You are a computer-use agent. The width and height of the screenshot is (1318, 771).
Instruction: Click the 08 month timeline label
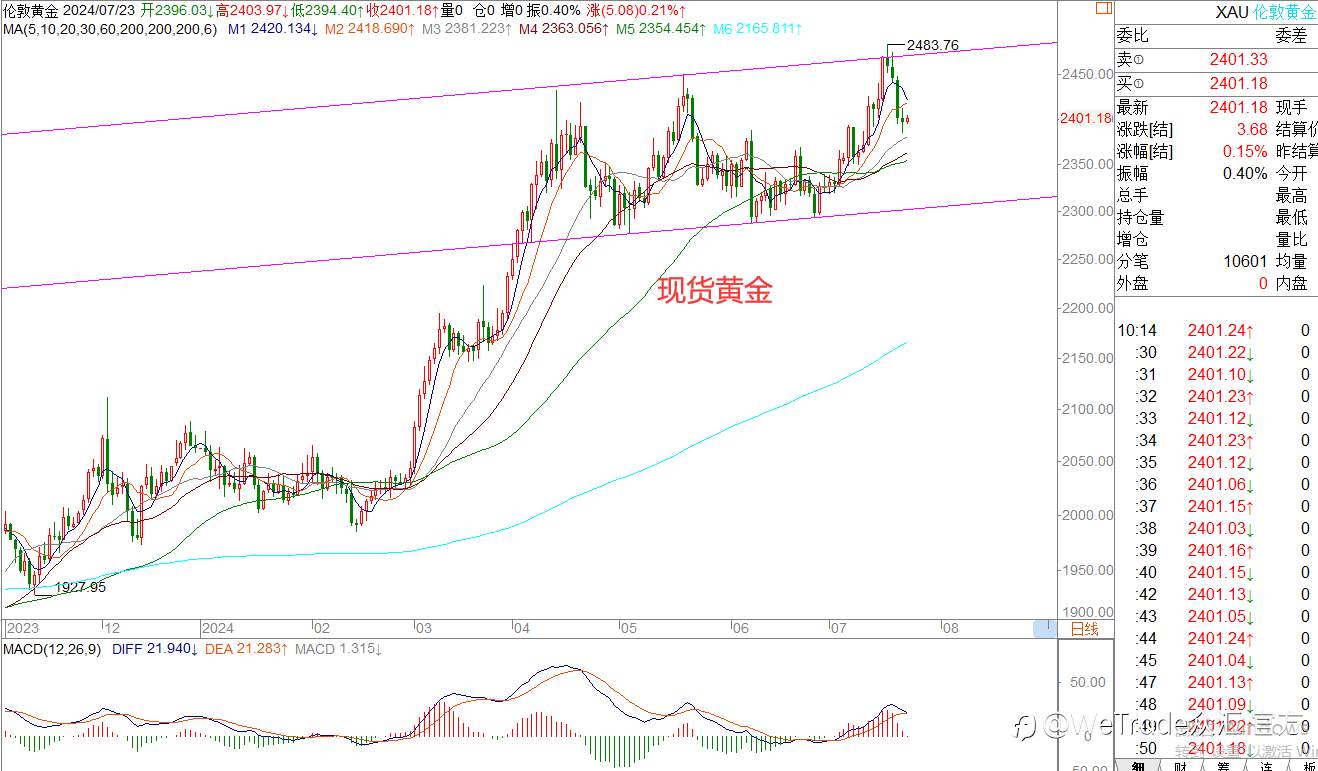pyautogui.click(x=949, y=629)
